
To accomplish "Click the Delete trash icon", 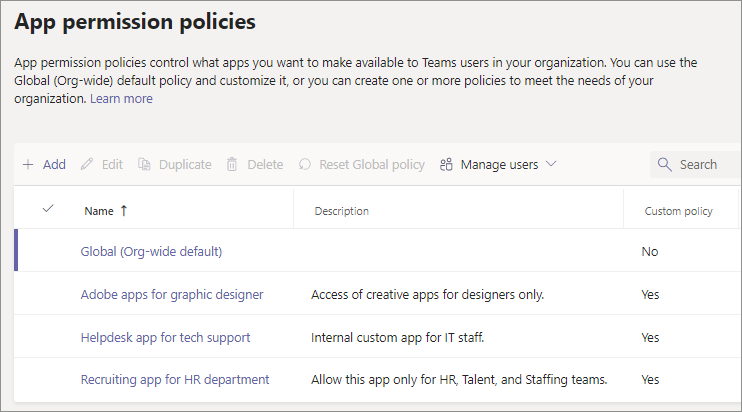I will pyautogui.click(x=232, y=164).
